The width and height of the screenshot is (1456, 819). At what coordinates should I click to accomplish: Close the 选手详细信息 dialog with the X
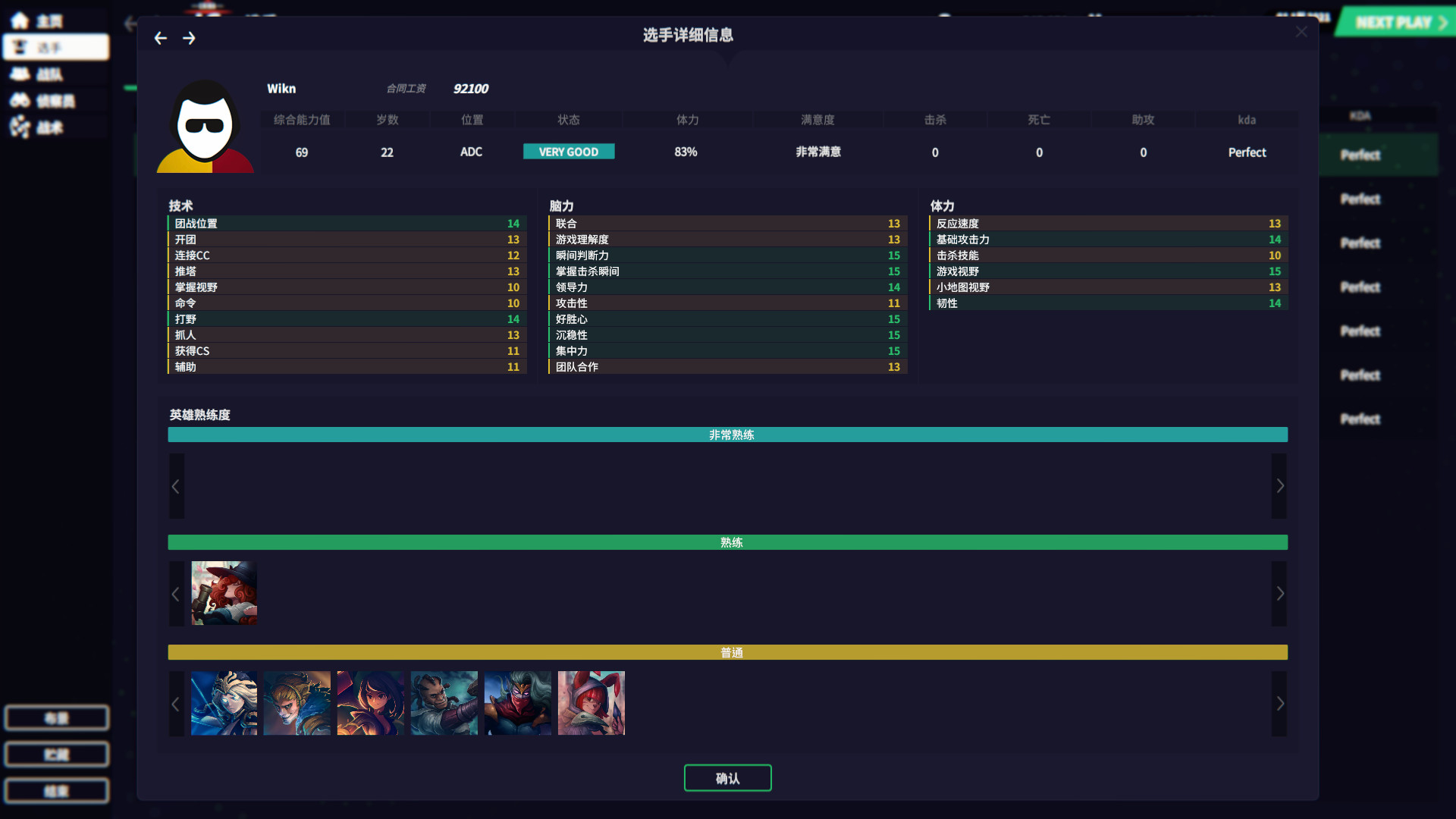(1301, 32)
